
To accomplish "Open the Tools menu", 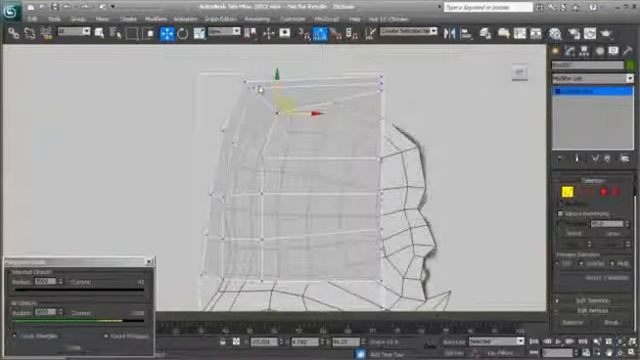I will point(54,19).
